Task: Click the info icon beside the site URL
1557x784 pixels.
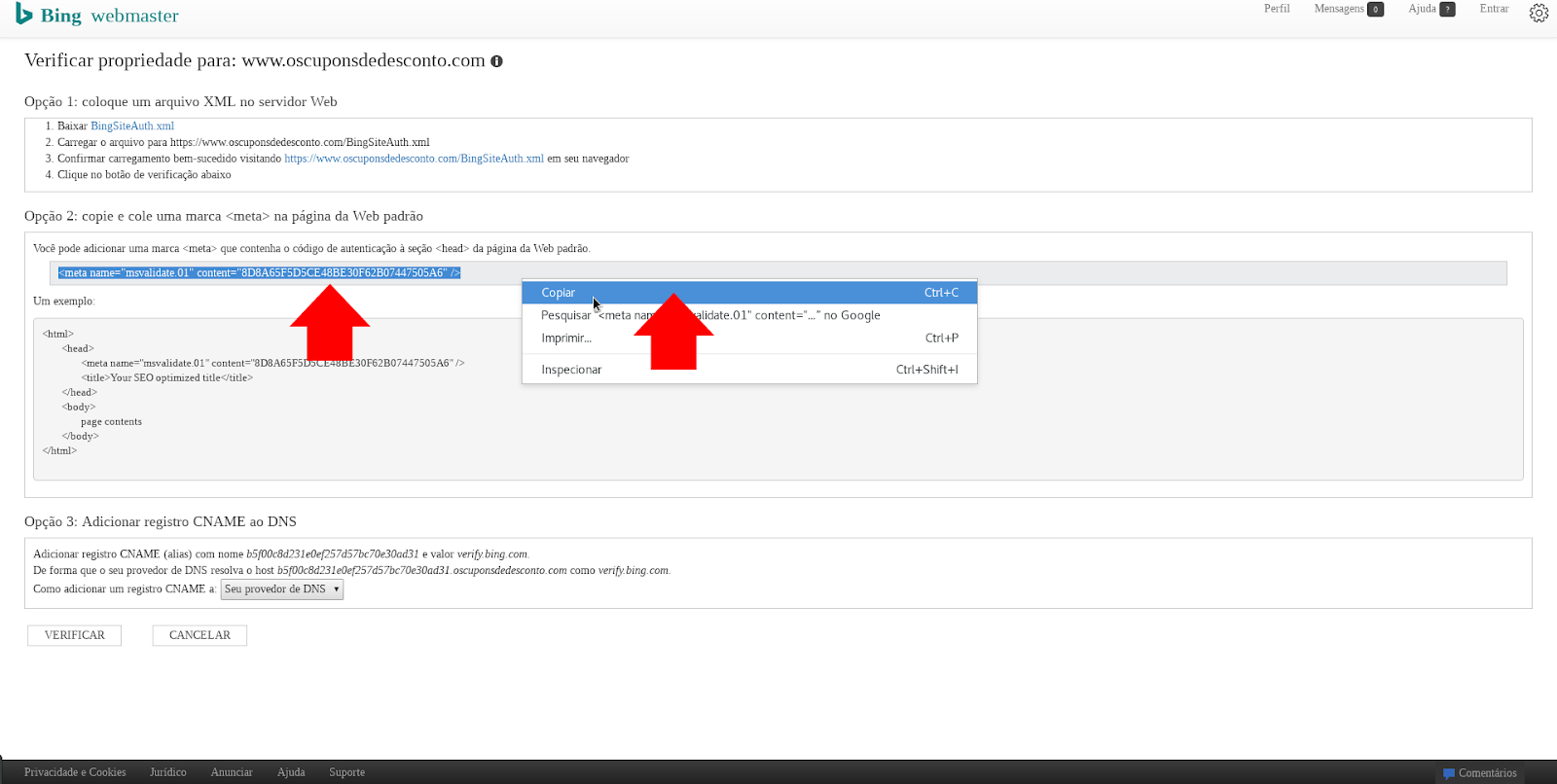Action: (496, 61)
